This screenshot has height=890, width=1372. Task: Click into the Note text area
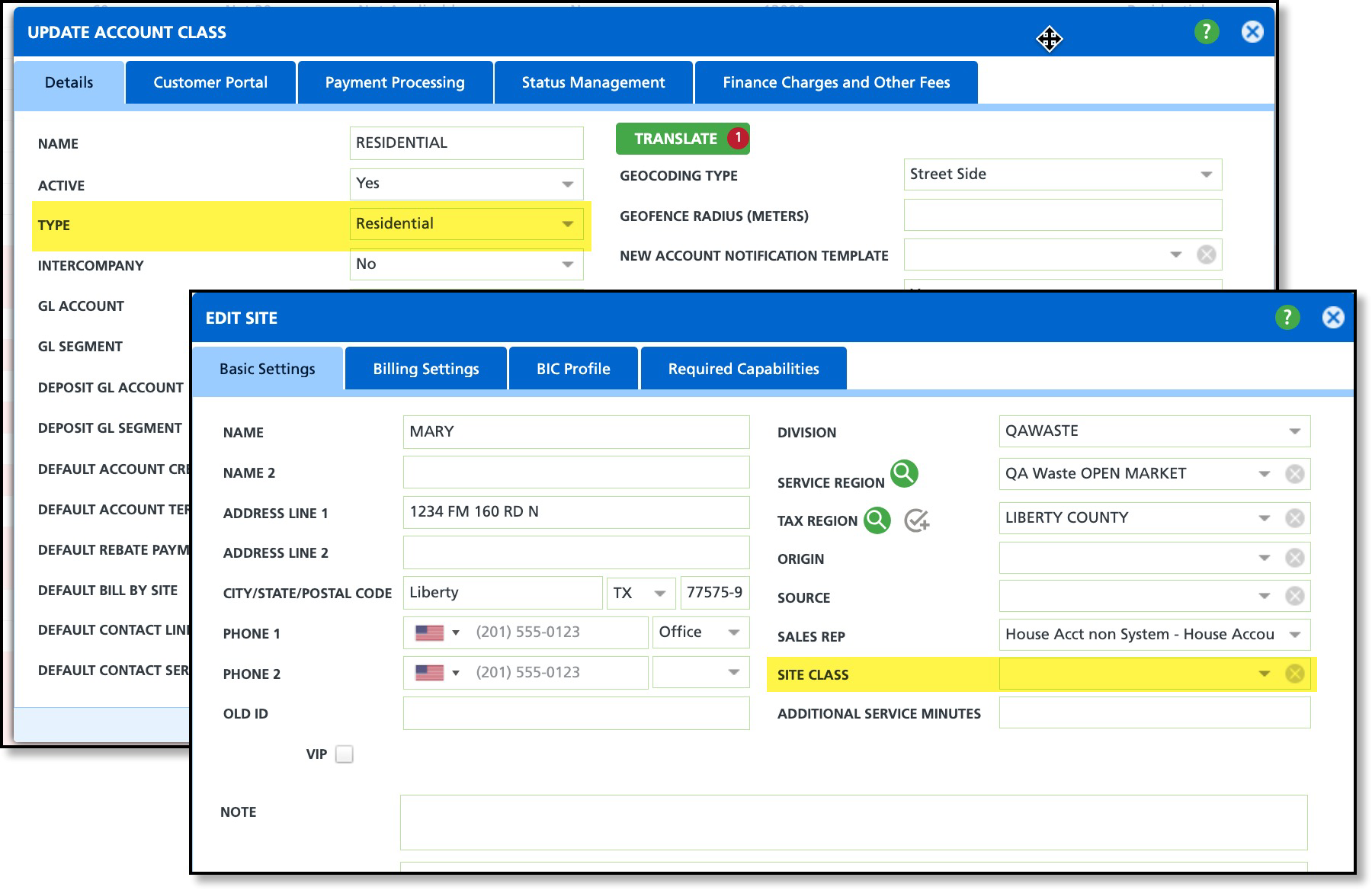click(x=854, y=822)
